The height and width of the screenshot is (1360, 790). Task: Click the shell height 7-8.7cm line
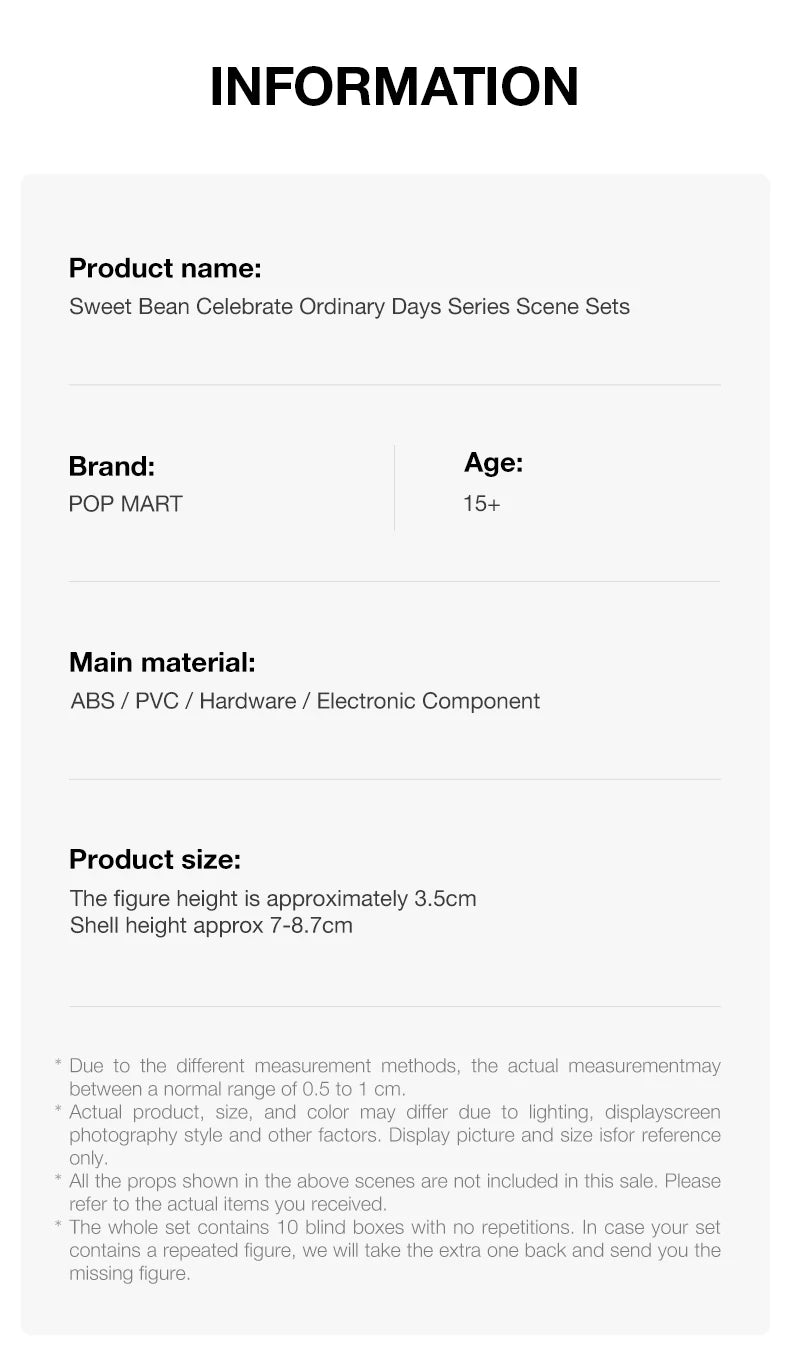tap(211, 925)
